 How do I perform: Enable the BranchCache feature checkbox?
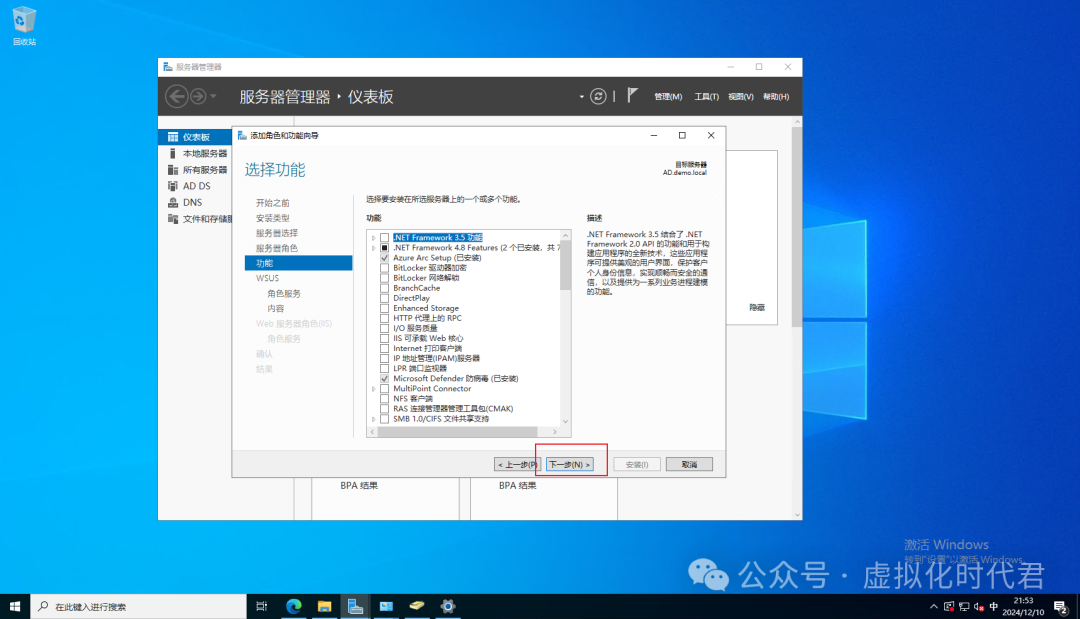click(x=384, y=288)
